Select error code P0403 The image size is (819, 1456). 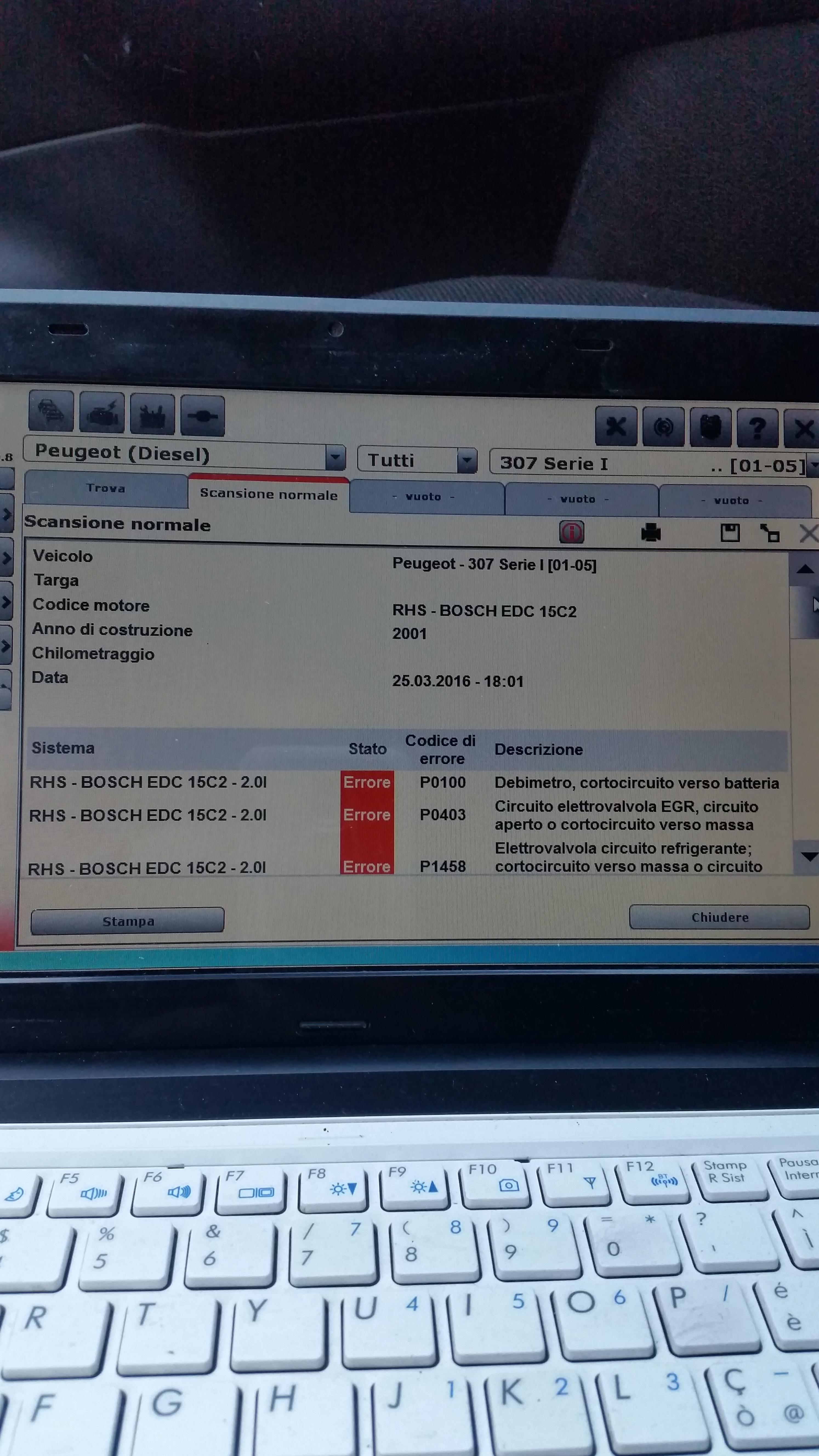(x=443, y=814)
